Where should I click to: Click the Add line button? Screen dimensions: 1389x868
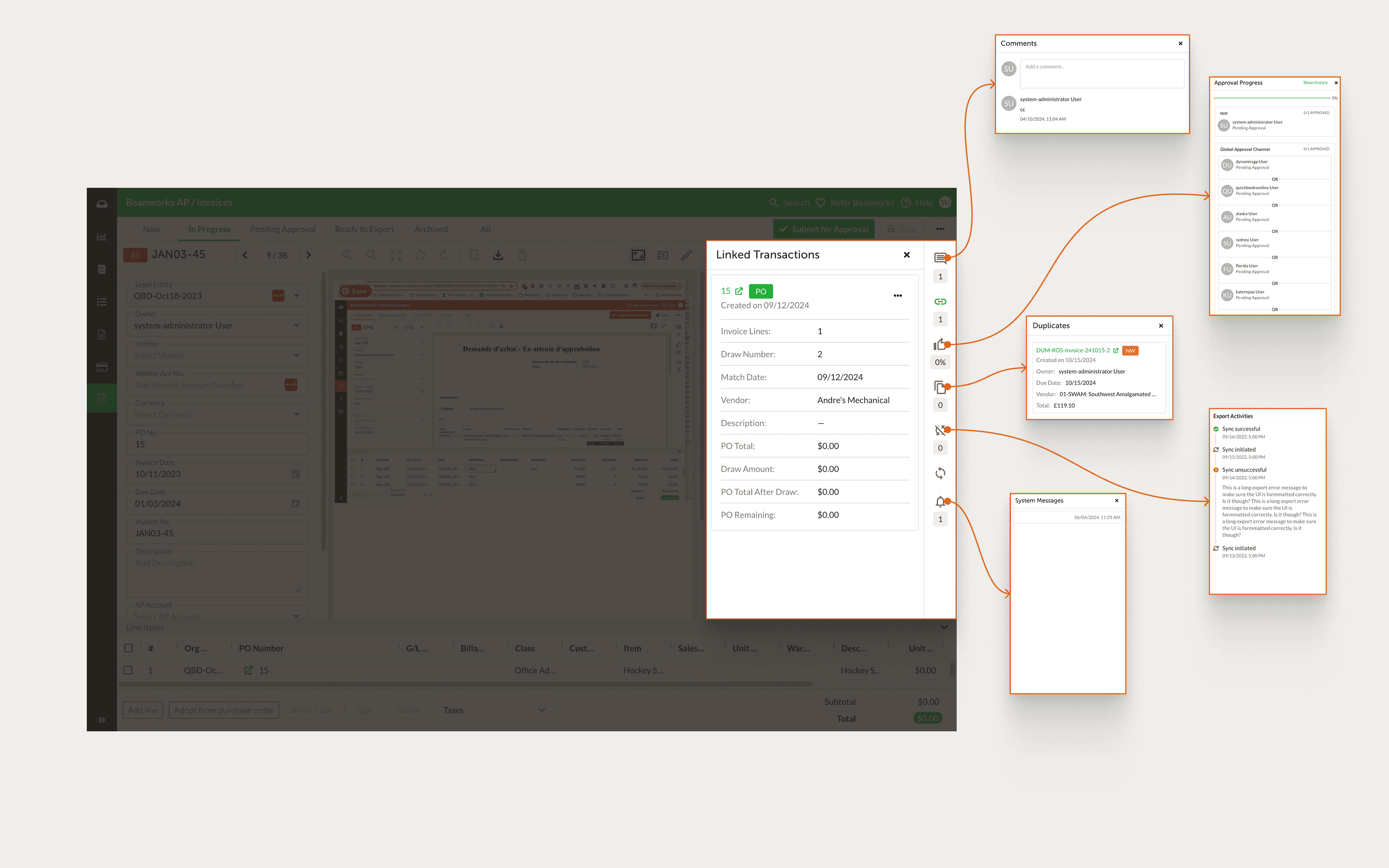pyautogui.click(x=143, y=710)
